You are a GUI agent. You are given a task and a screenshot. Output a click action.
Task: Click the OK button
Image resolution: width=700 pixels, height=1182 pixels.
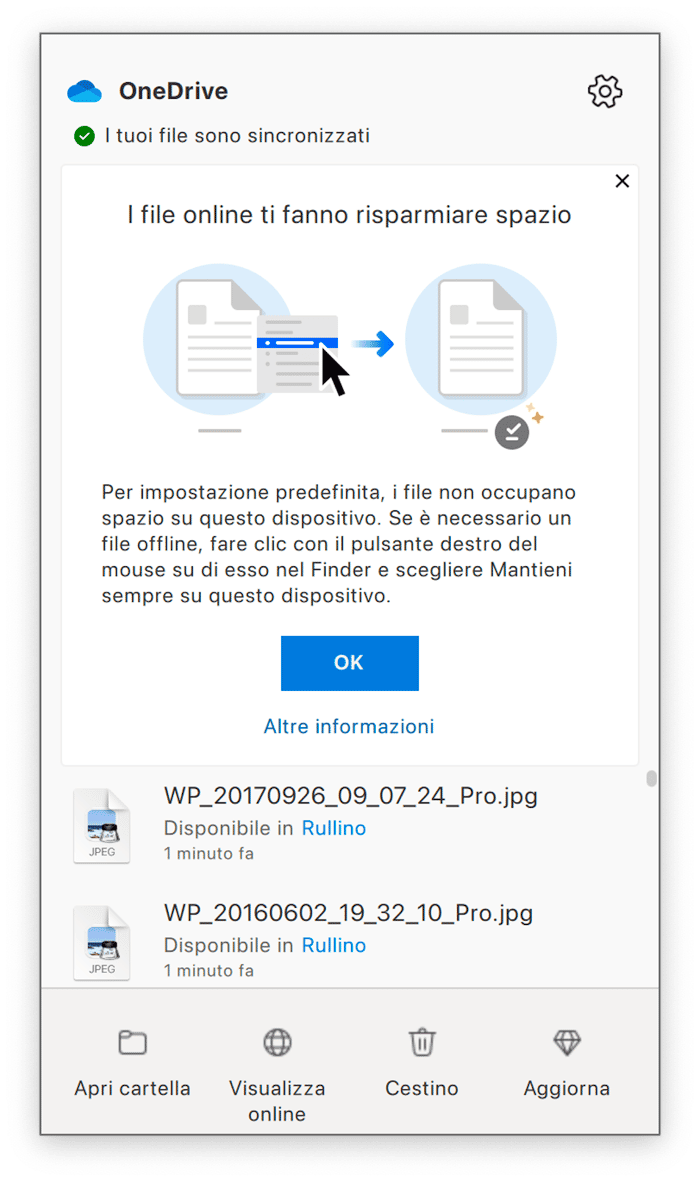350,663
